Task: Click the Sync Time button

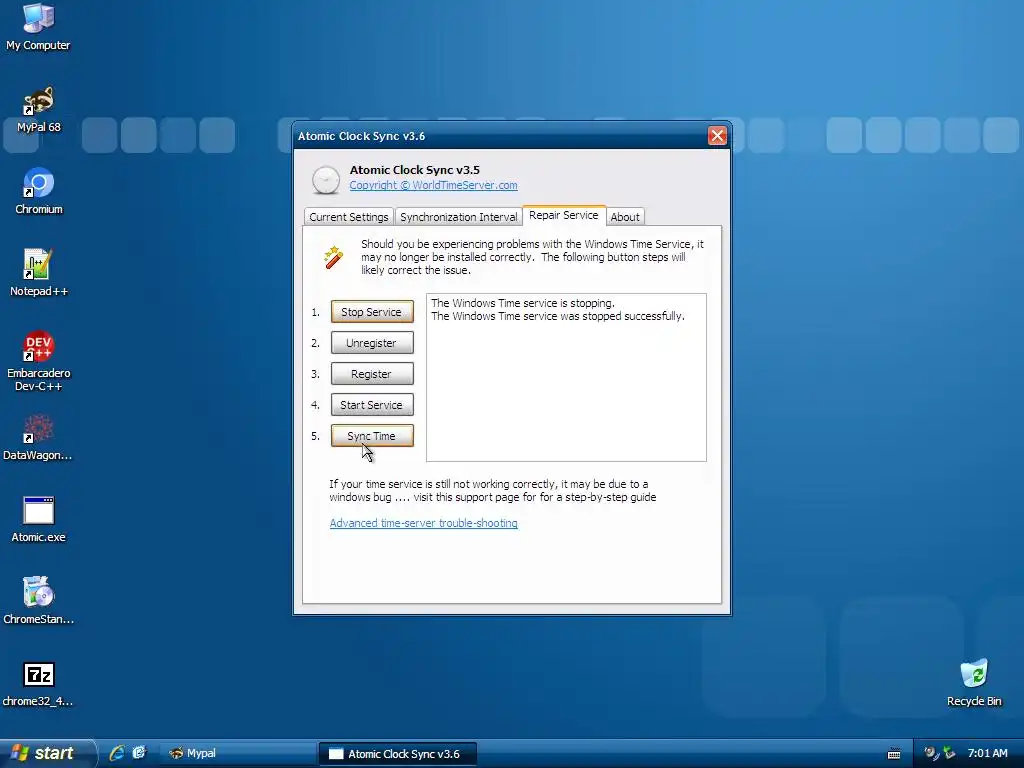Action: pyautogui.click(x=372, y=436)
